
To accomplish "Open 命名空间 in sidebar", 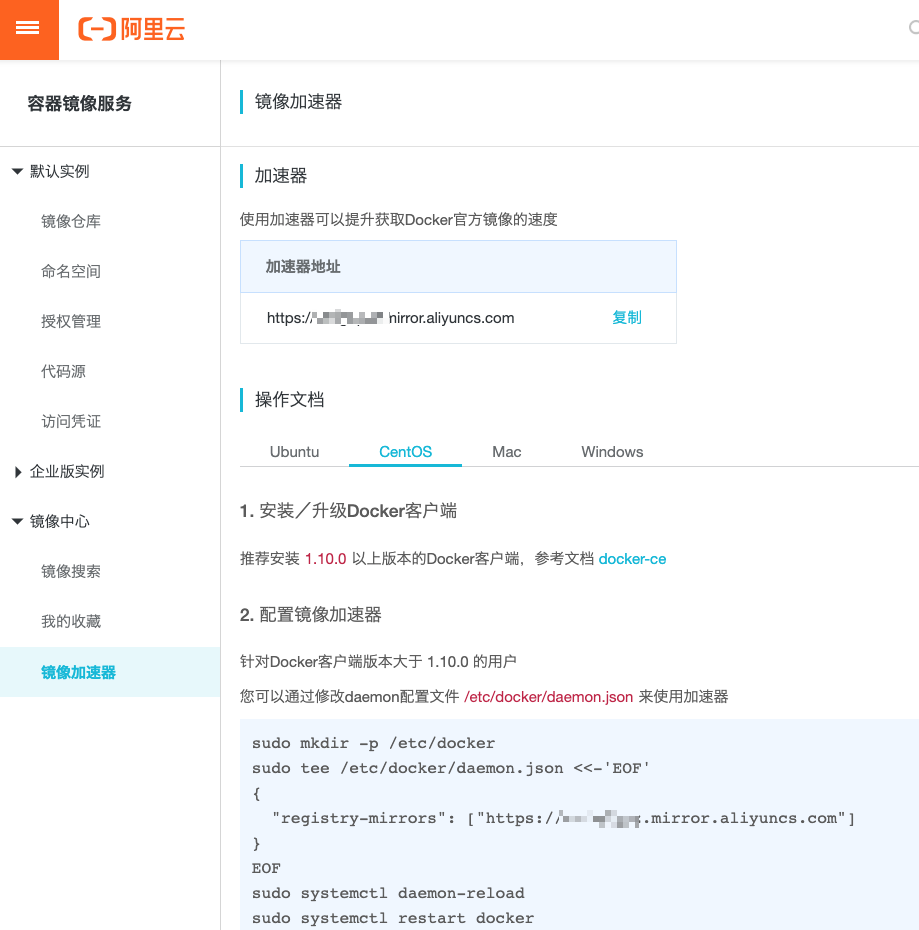I will click(x=71, y=271).
